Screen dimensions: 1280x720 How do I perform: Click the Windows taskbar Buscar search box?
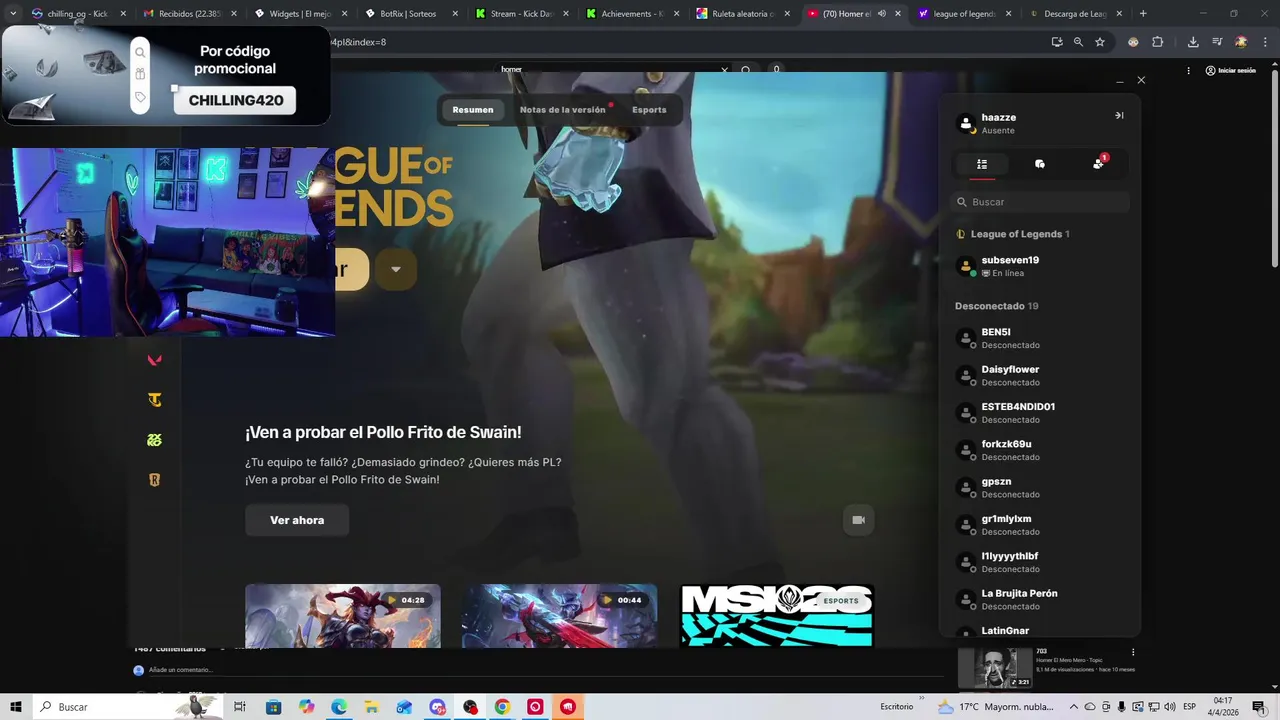pos(128,707)
